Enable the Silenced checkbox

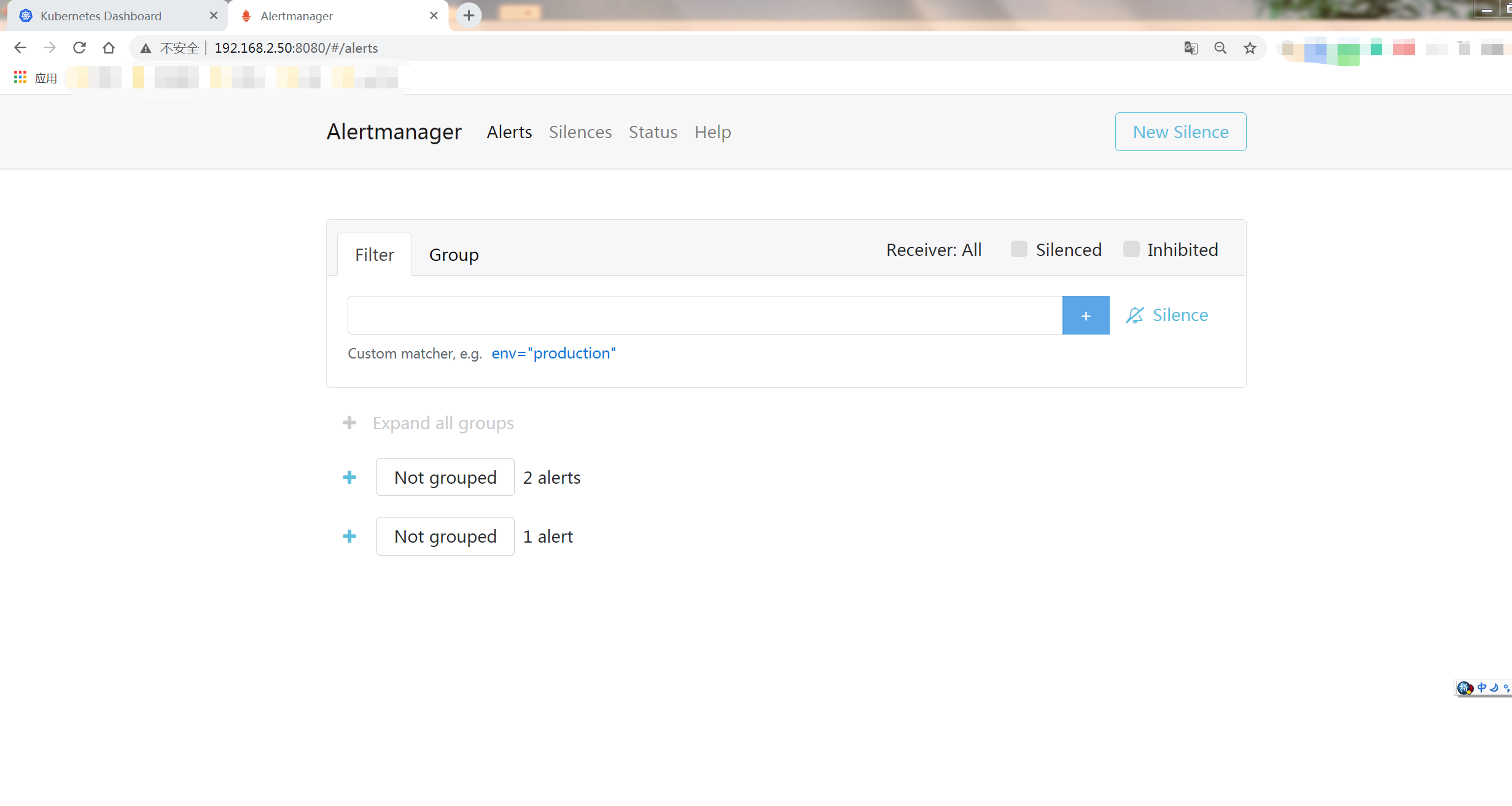[1019, 249]
